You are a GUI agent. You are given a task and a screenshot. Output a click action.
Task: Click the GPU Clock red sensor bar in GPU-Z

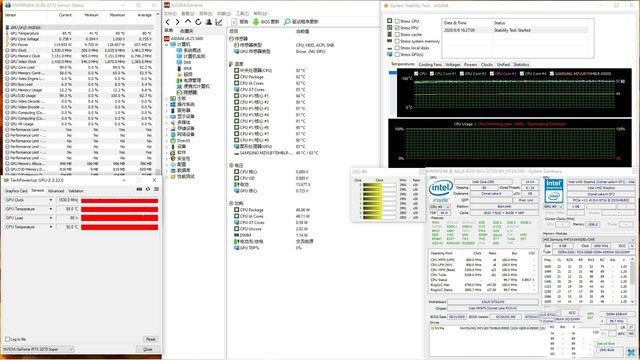(x=119, y=200)
